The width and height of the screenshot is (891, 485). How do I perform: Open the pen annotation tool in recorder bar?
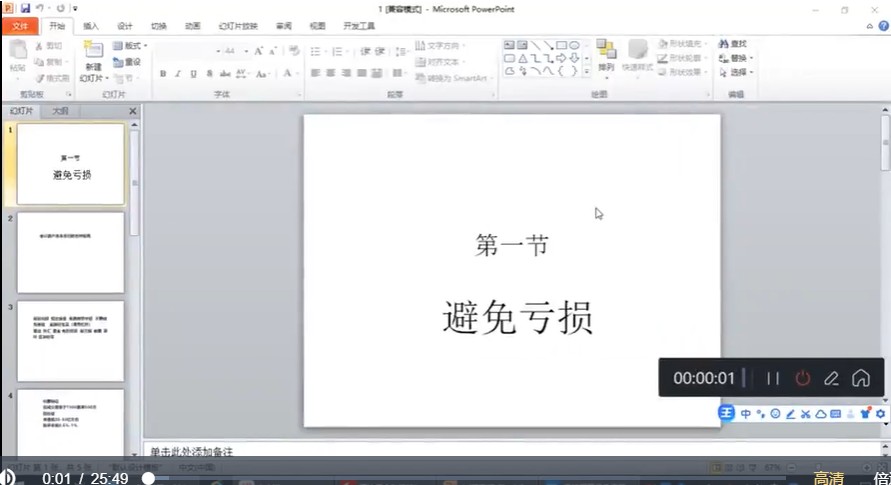point(831,378)
